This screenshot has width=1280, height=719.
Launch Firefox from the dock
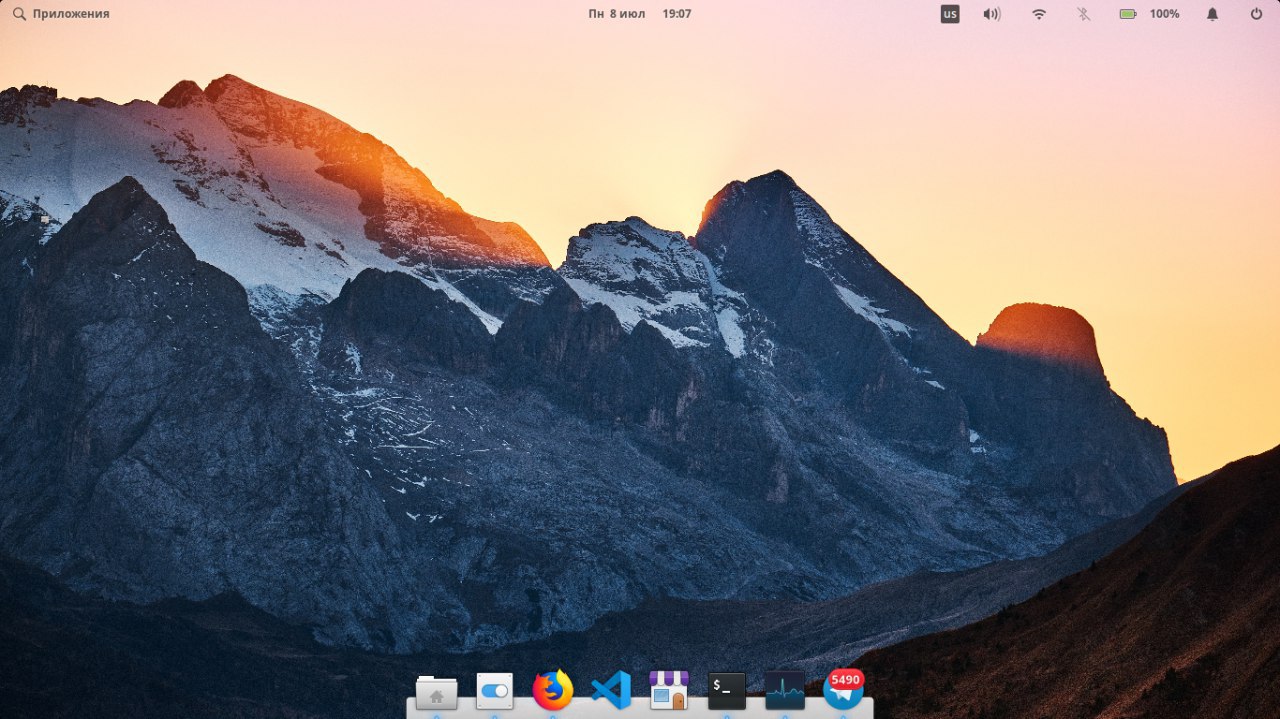pyautogui.click(x=552, y=690)
